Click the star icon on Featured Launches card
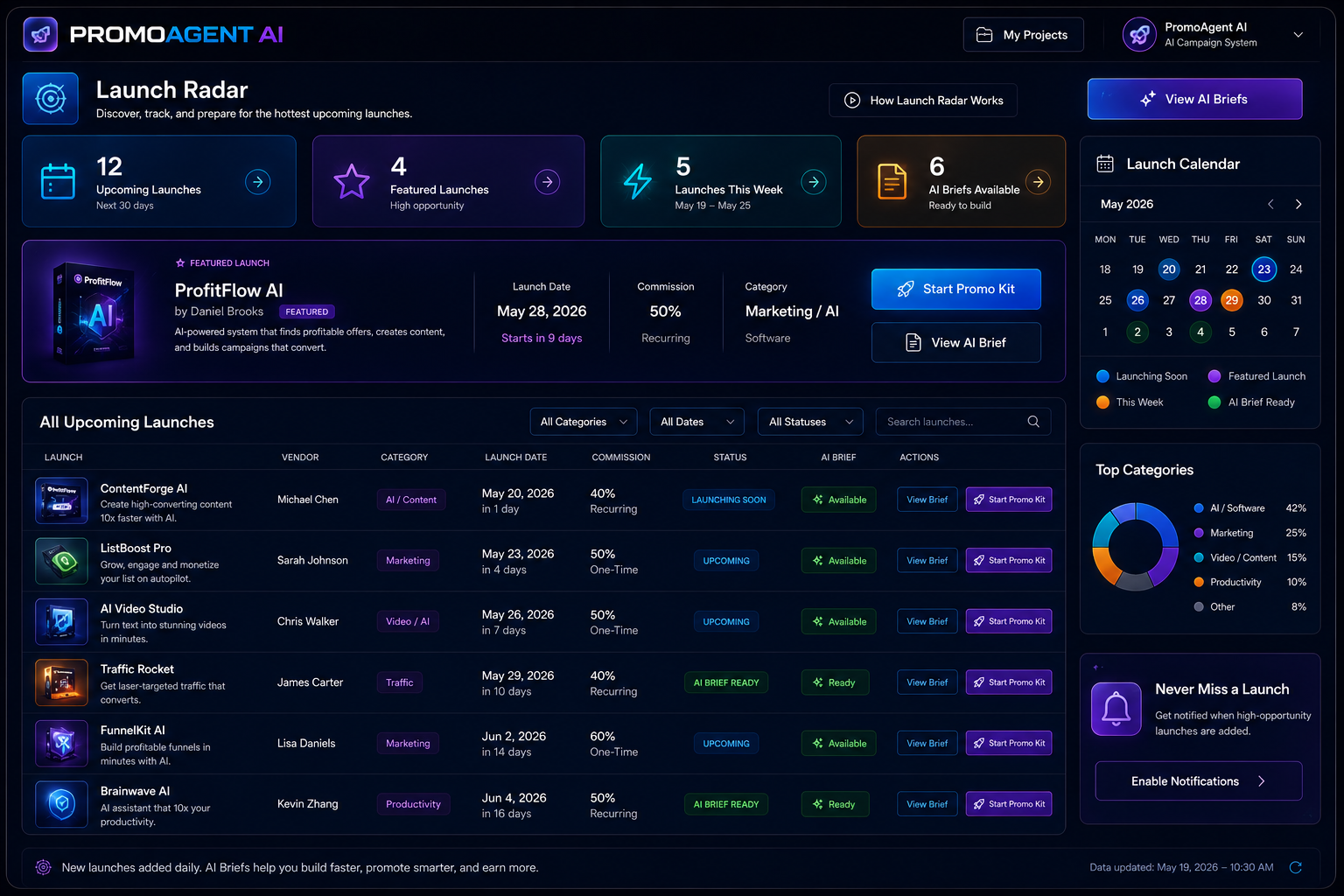This screenshot has width=1344, height=896. (x=352, y=181)
